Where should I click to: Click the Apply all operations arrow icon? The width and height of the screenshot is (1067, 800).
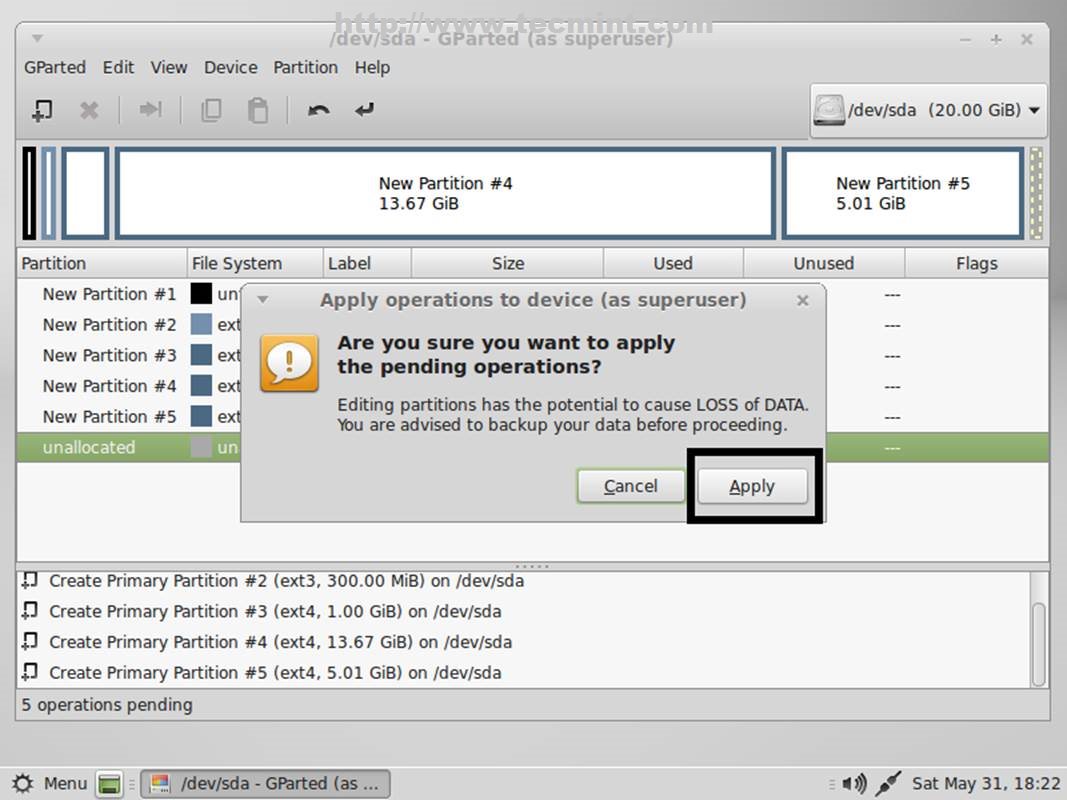365,110
